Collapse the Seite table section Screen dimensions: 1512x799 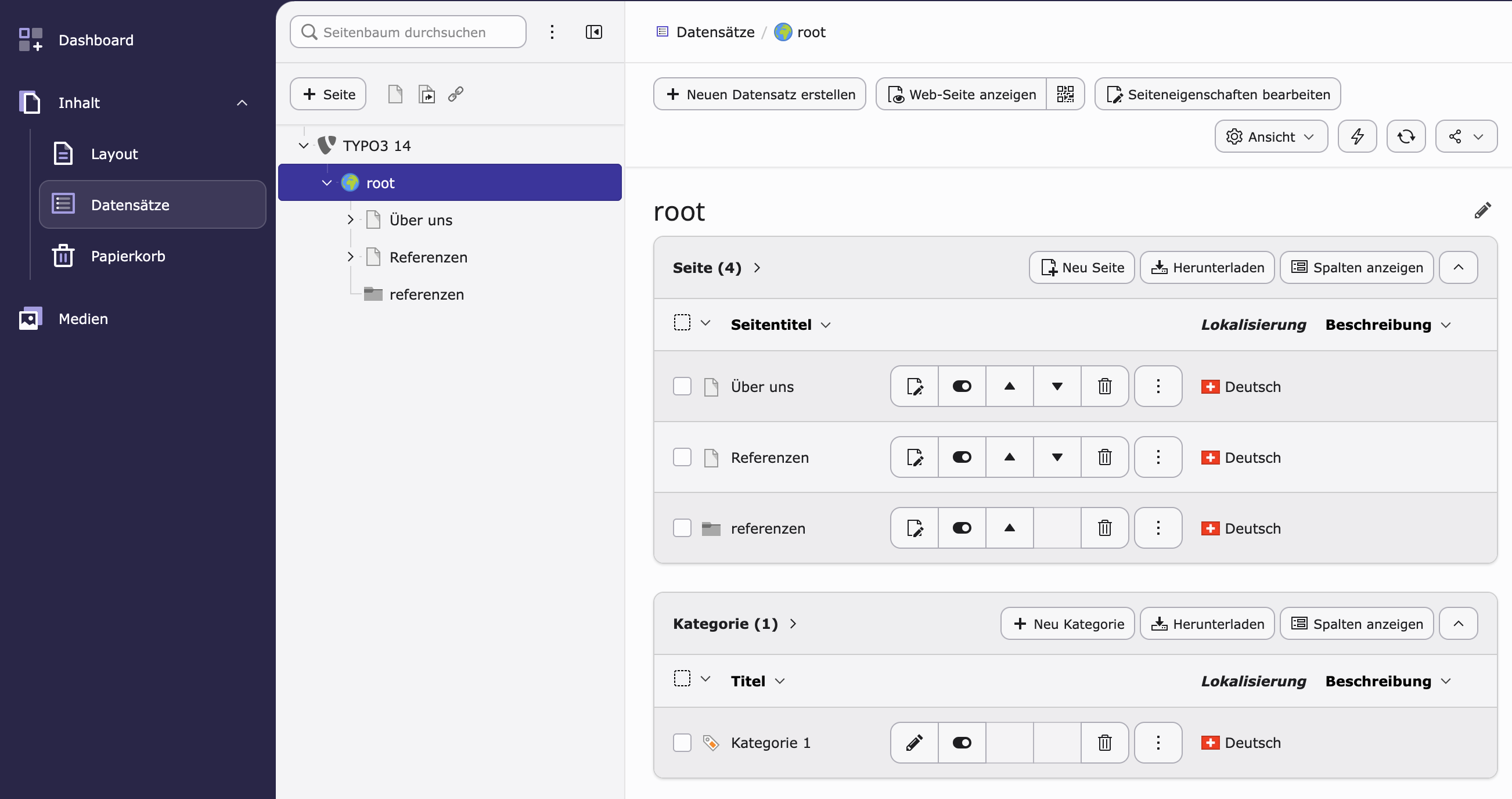click(1458, 267)
